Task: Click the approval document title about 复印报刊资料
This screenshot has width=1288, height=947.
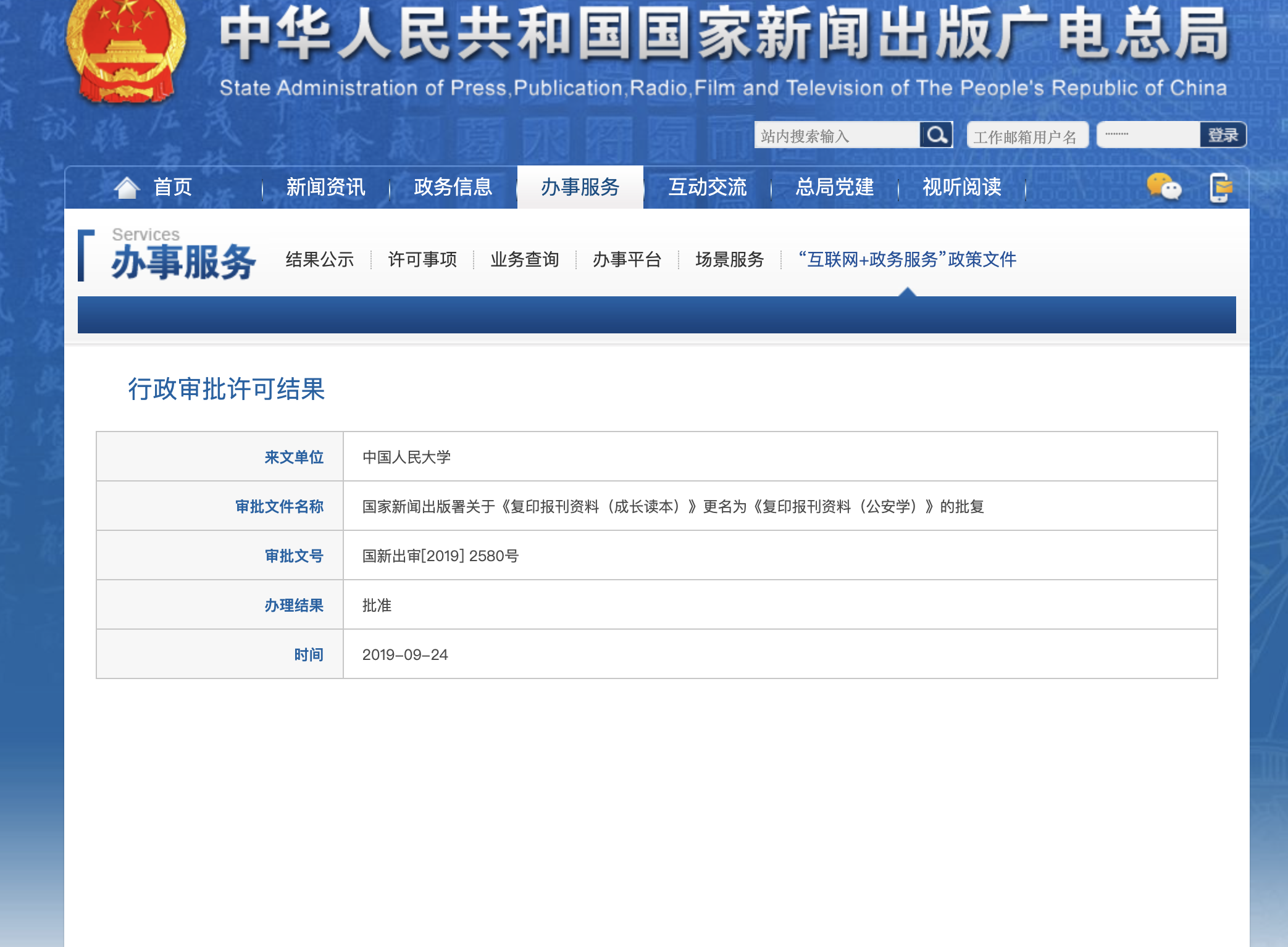Action: pyautogui.click(x=673, y=506)
